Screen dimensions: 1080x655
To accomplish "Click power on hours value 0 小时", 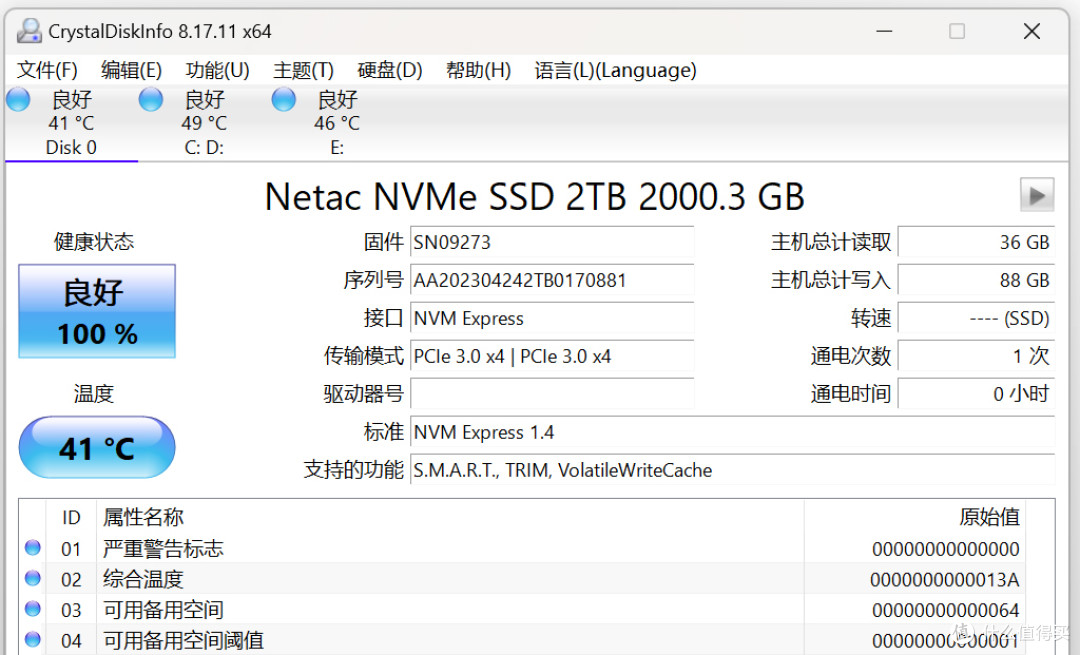I will click(x=976, y=394).
